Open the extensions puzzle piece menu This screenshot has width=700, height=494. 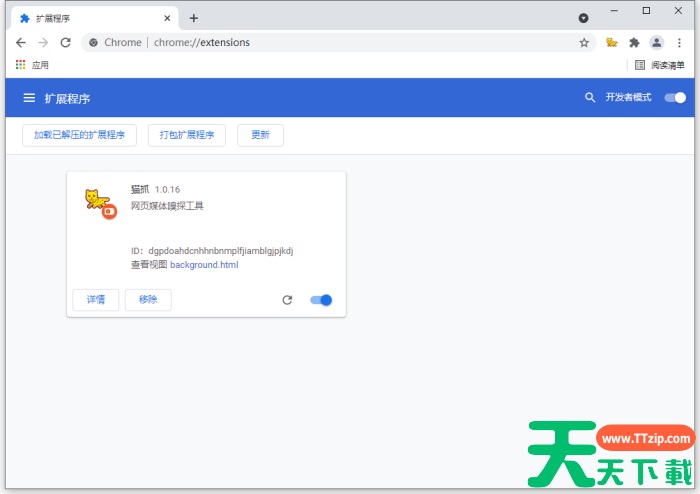click(634, 43)
